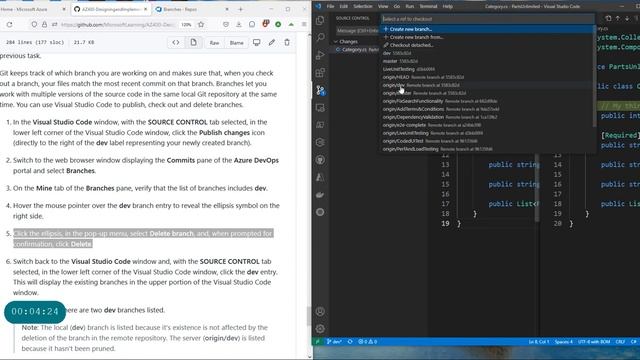Image resolution: width=640 pixels, height=360 pixels.
Task: Open the Run menu in VS Code
Action: coord(409,7)
